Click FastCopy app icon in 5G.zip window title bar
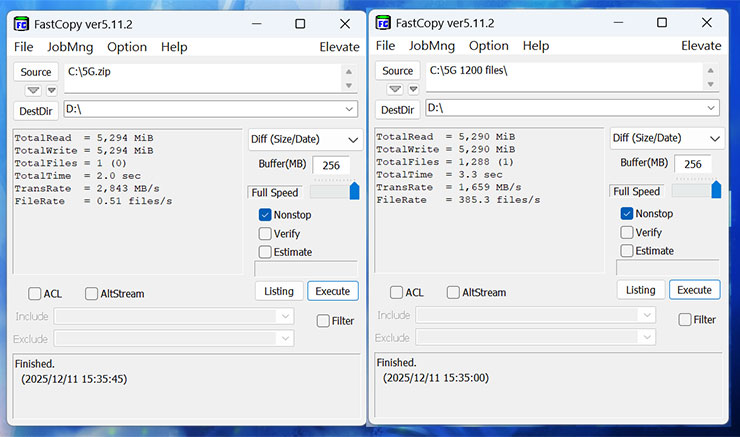740x437 pixels. point(21,23)
